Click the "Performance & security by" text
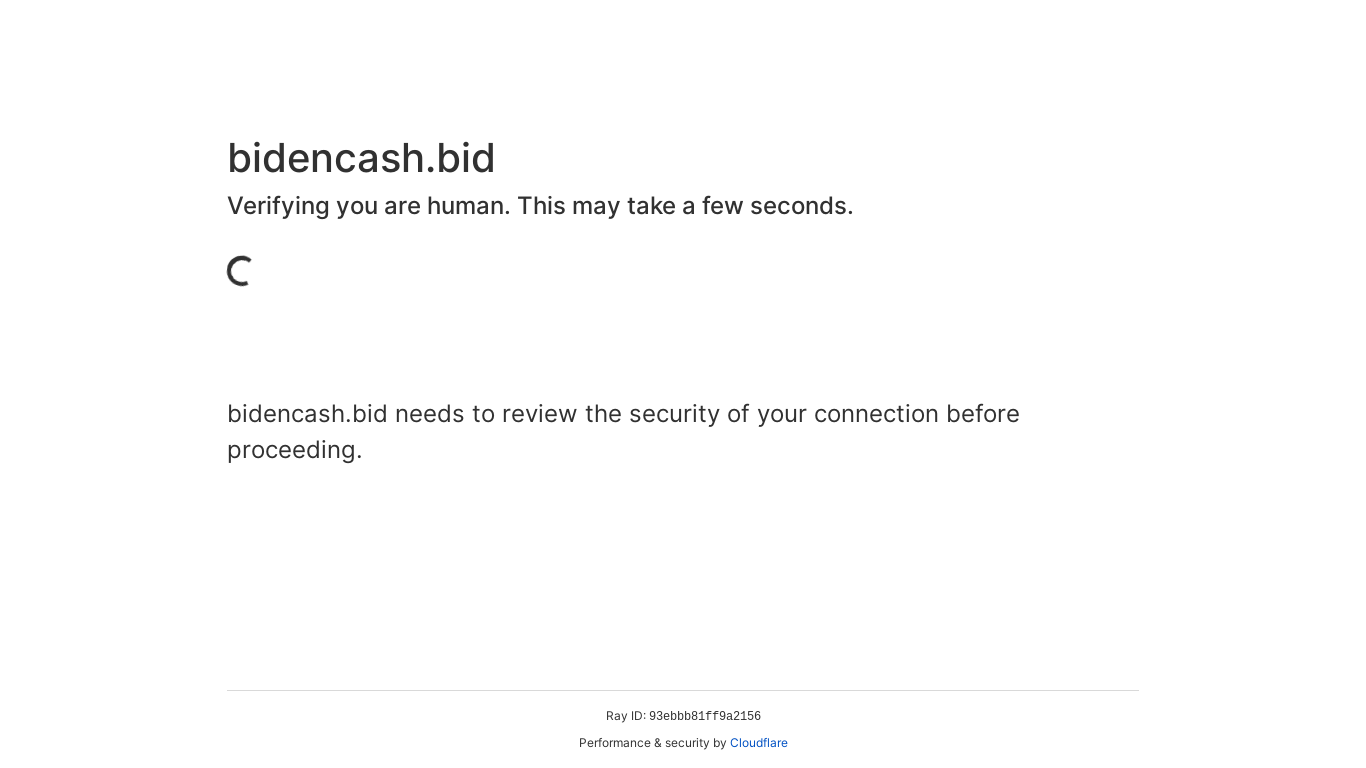 click(x=652, y=743)
